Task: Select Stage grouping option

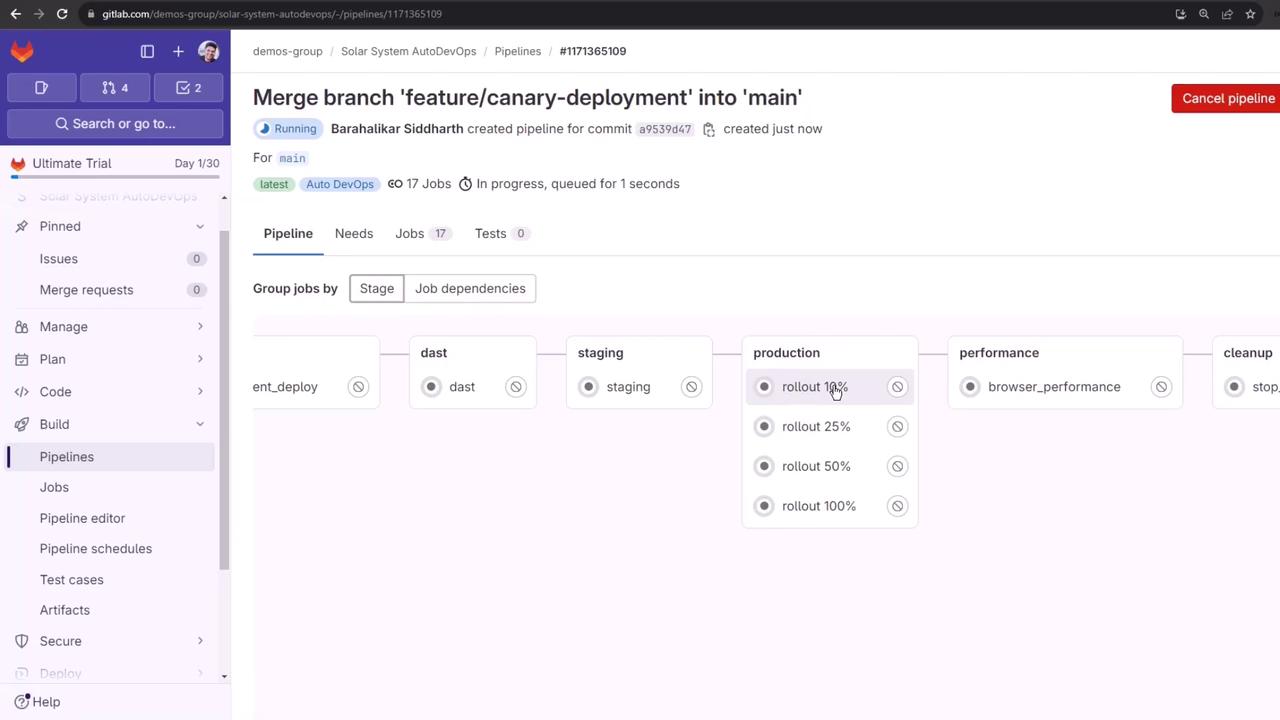Action: (377, 289)
